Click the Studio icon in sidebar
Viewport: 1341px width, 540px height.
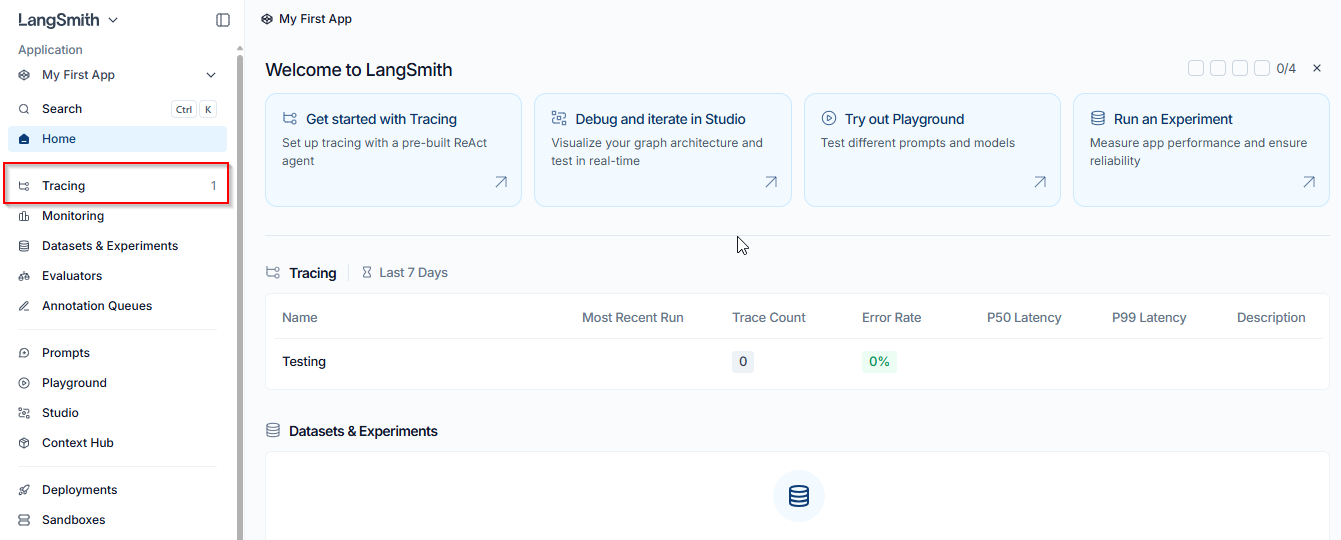tap(24, 413)
